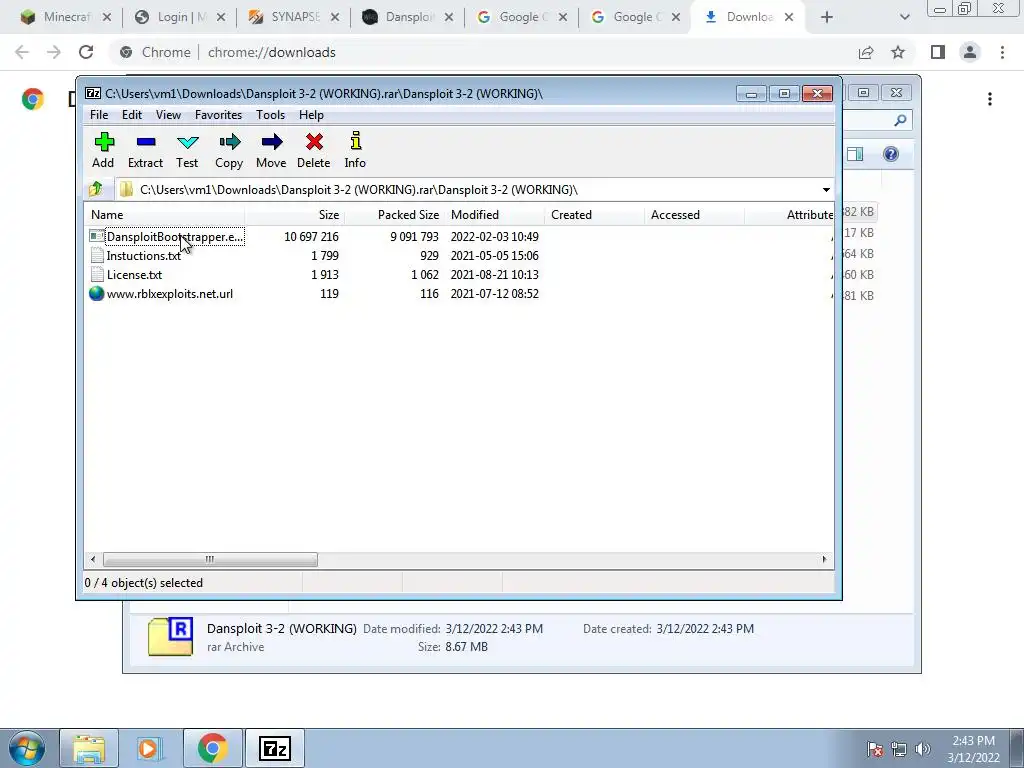Bookmark this page with the star icon
Image resolution: width=1024 pixels, height=768 pixels.
(x=898, y=52)
